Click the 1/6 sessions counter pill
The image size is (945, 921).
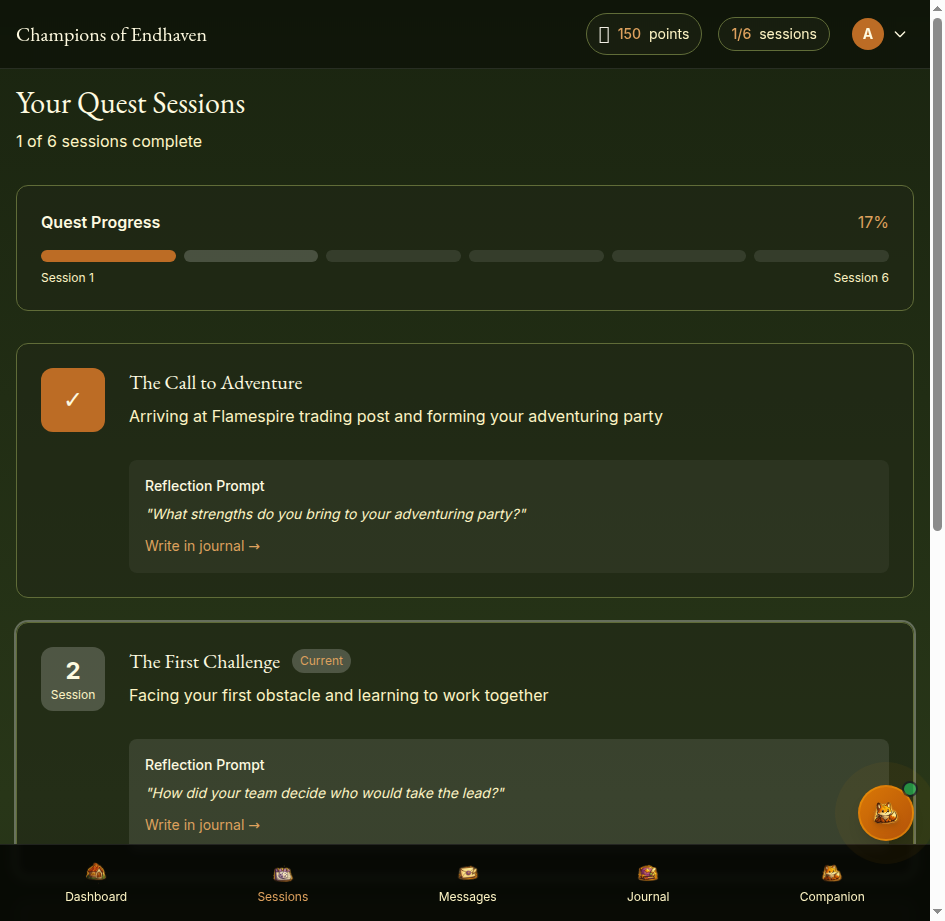click(773, 34)
